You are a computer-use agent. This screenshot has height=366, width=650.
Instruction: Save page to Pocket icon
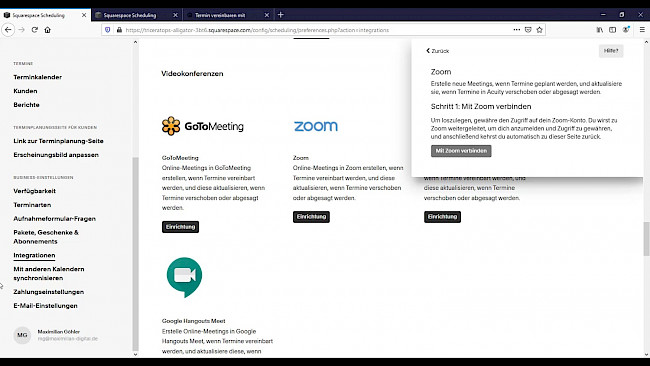click(528, 30)
